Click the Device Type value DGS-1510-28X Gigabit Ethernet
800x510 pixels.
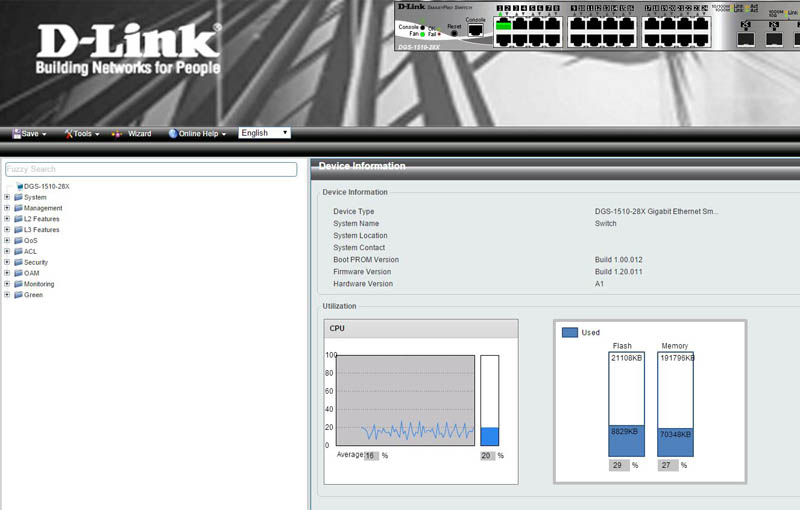pos(656,212)
